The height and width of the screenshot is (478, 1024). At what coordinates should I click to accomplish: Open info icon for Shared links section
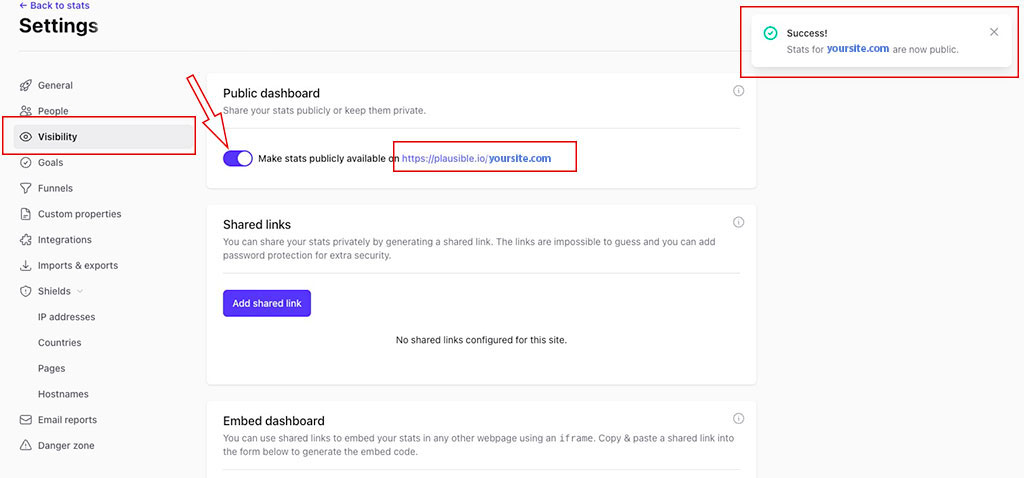(x=739, y=222)
